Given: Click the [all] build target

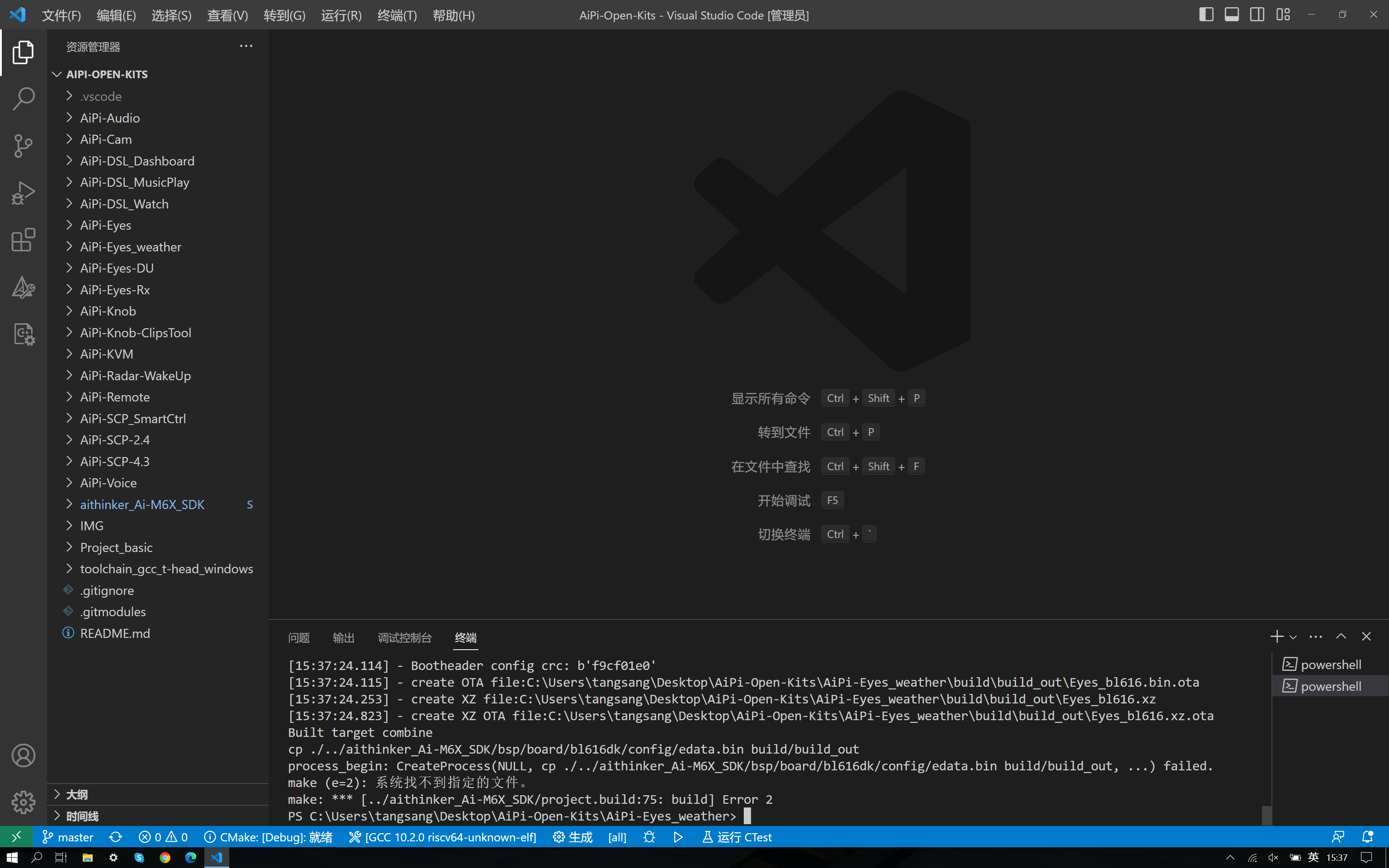Looking at the screenshot, I should coord(617,837).
